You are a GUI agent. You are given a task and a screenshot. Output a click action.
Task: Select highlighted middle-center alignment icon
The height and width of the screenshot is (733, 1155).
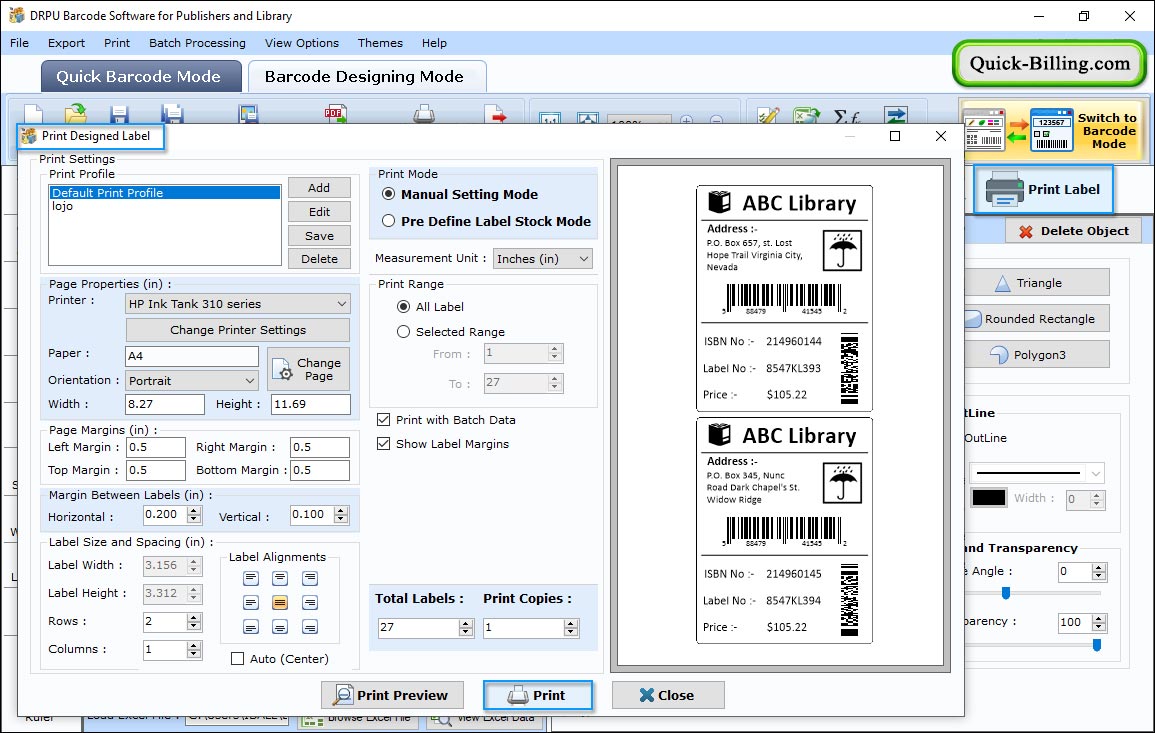coord(280,603)
